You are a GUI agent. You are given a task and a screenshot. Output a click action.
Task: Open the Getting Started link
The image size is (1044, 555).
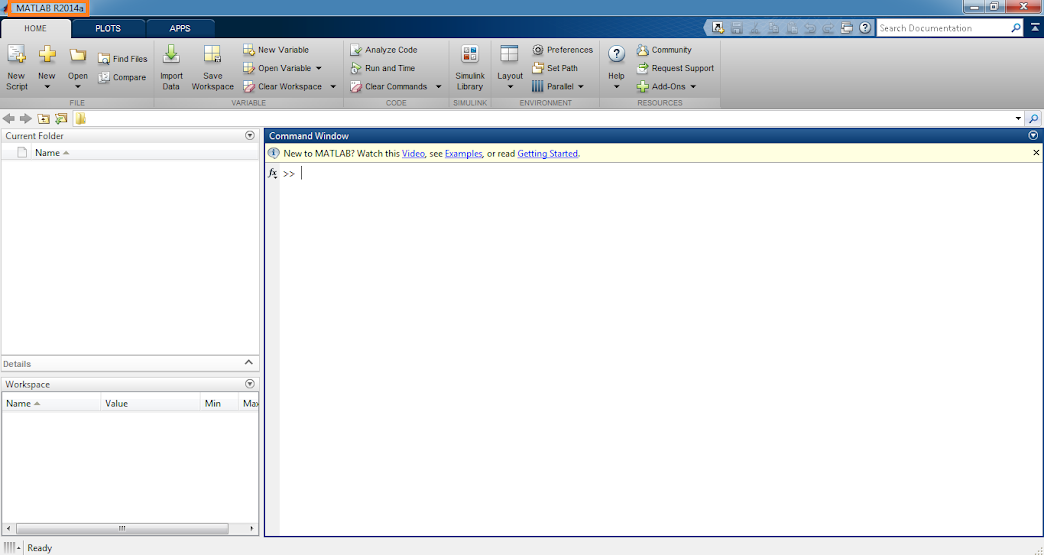point(547,154)
